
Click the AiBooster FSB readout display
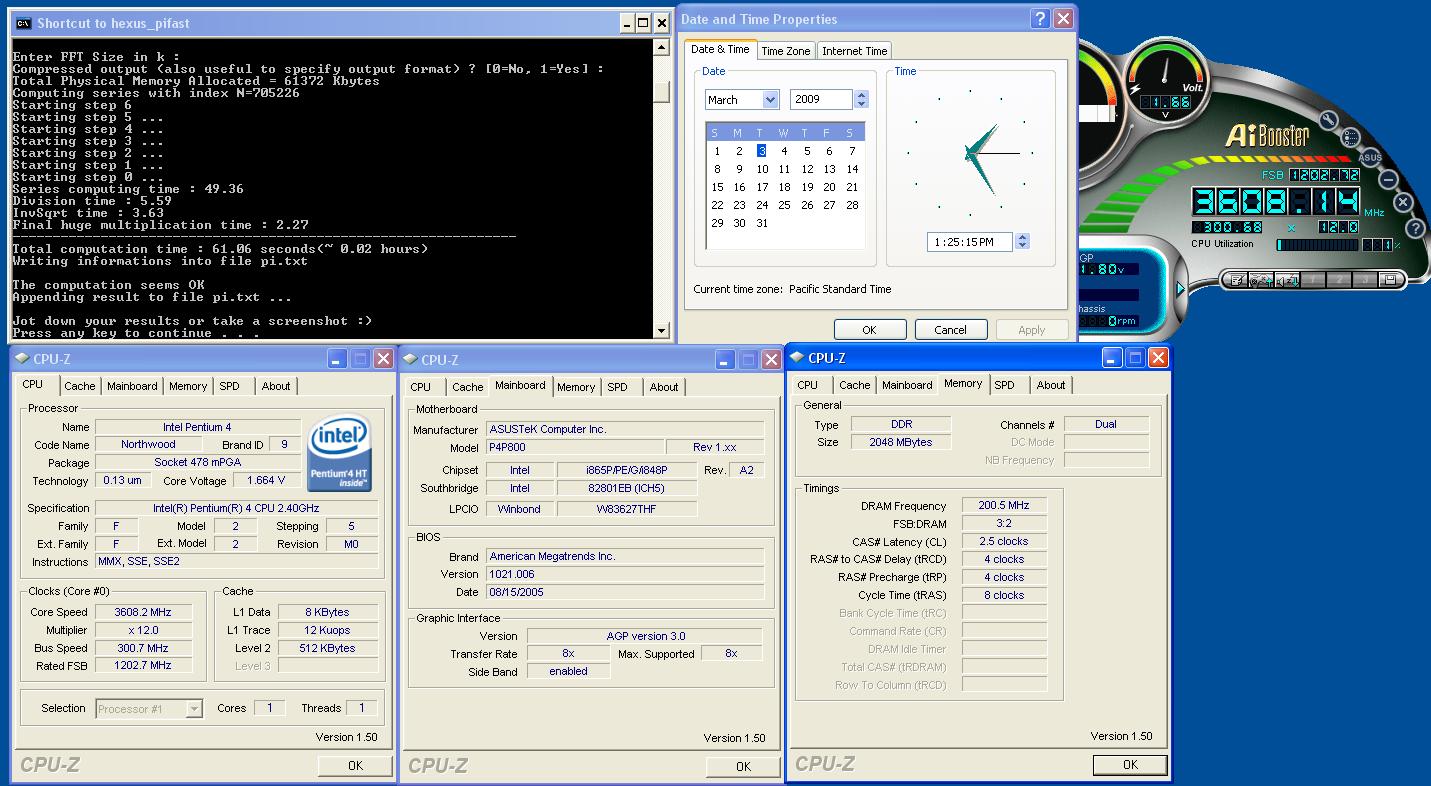coord(1325,175)
